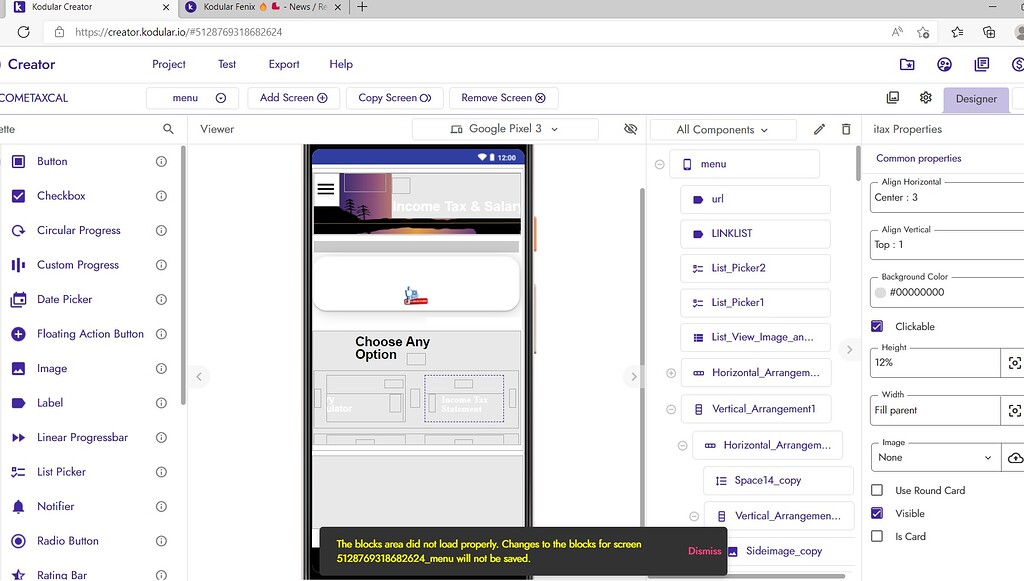Click the Add Screen button
The image size is (1024, 581).
(293, 98)
